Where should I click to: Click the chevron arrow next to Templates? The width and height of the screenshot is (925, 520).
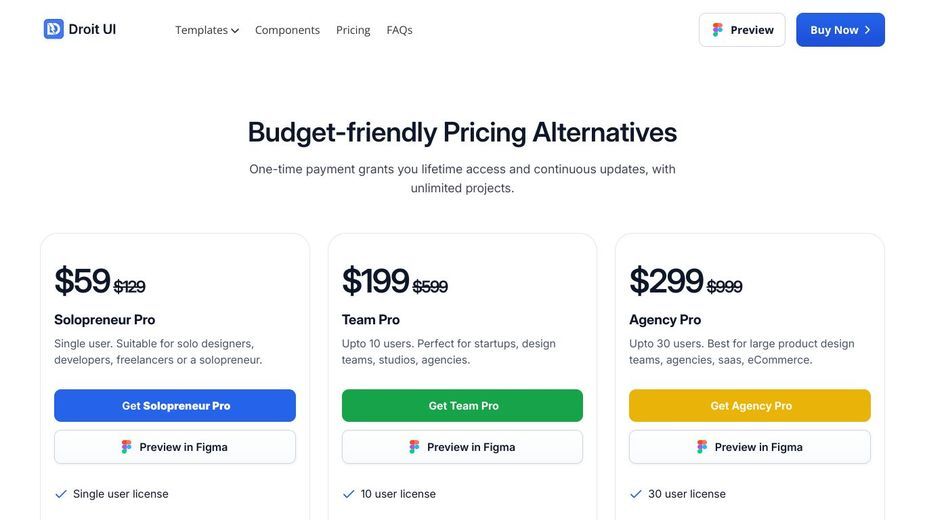click(235, 31)
